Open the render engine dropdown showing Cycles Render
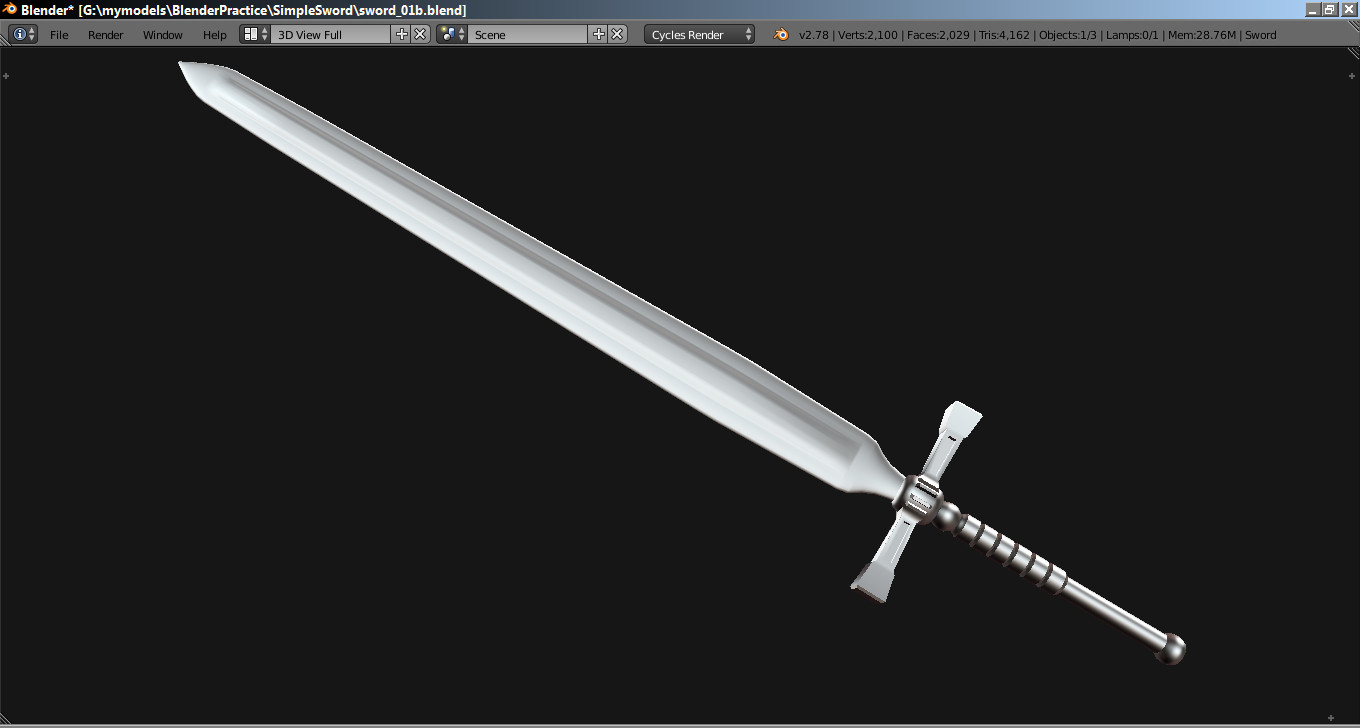The width and height of the screenshot is (1360, 728). (695, 34)
